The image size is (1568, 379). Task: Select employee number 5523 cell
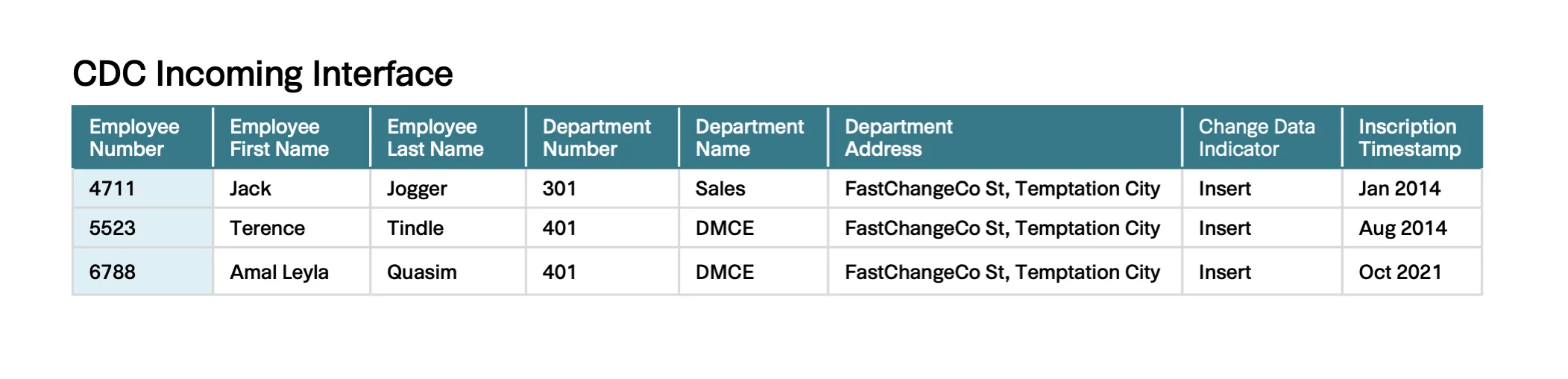pos(112,228)
